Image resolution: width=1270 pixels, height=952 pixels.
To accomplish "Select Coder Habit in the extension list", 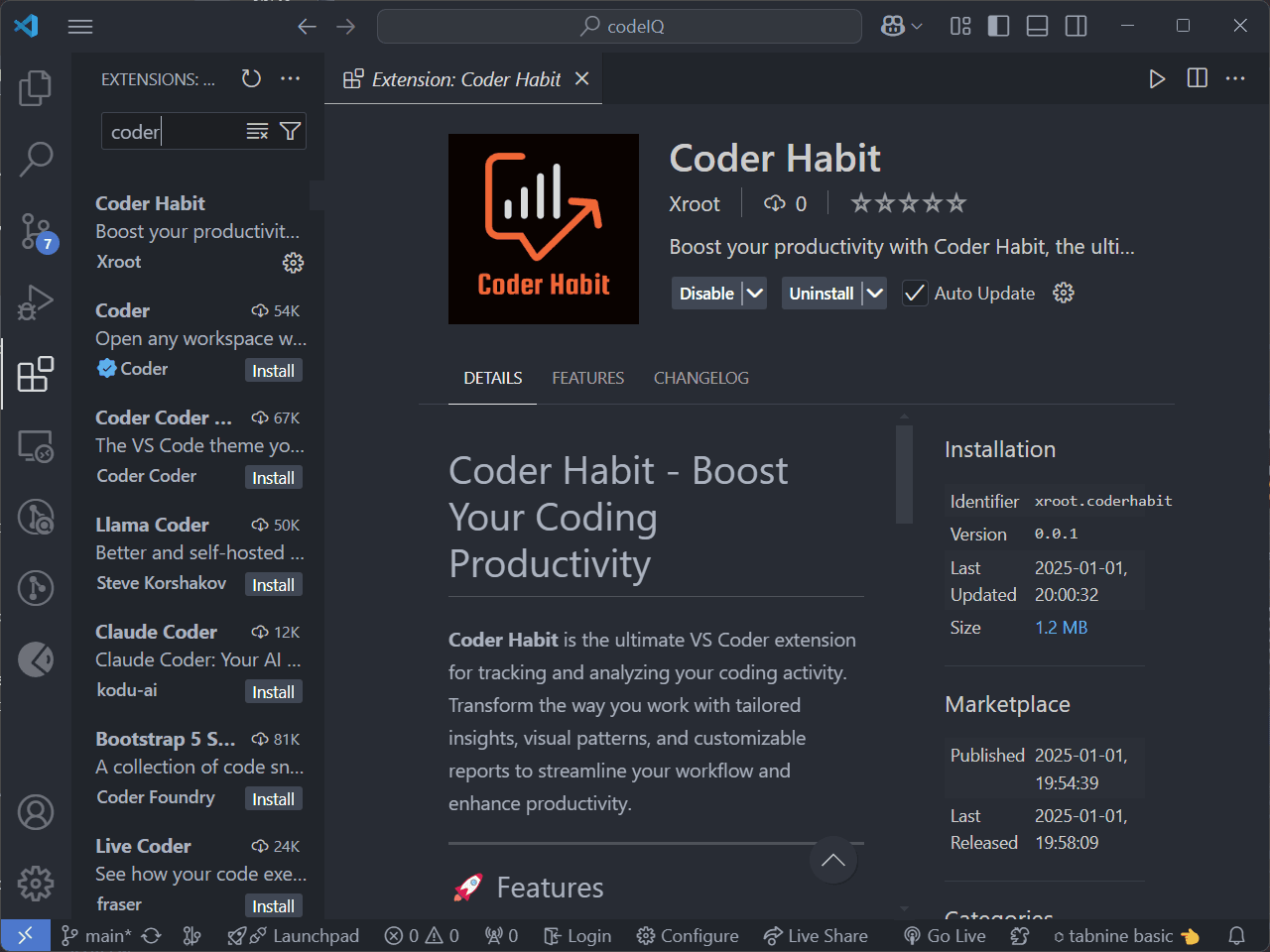I will [197, 232].
